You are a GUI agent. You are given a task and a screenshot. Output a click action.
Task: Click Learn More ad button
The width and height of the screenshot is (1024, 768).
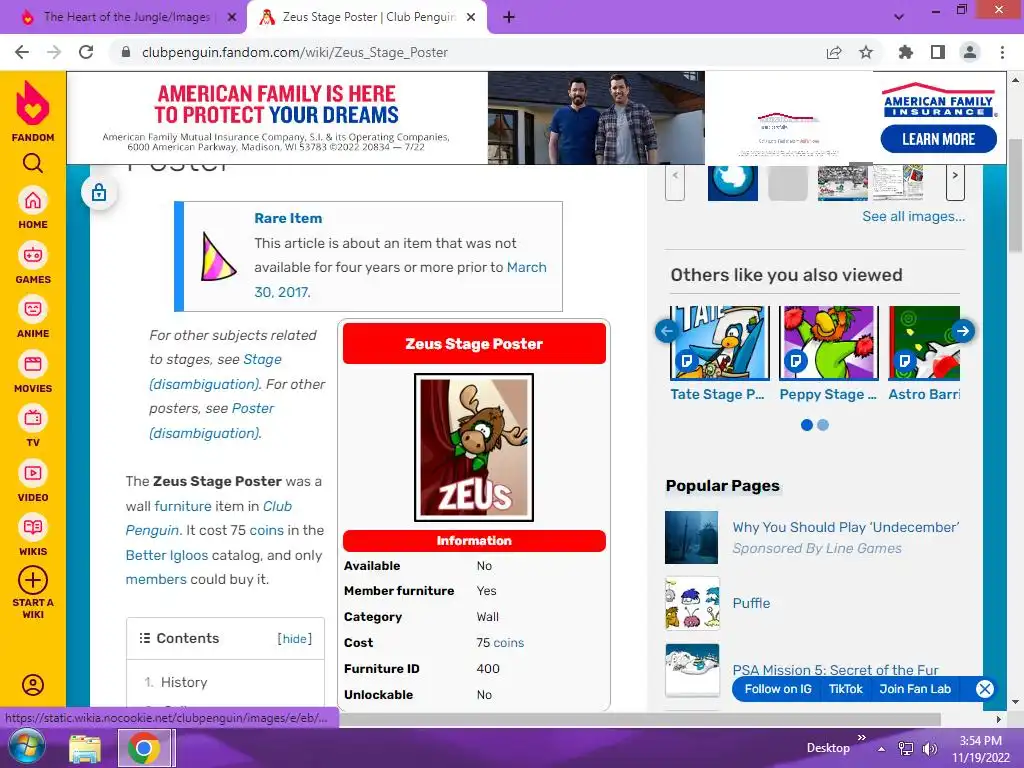[x=938, y=139]
